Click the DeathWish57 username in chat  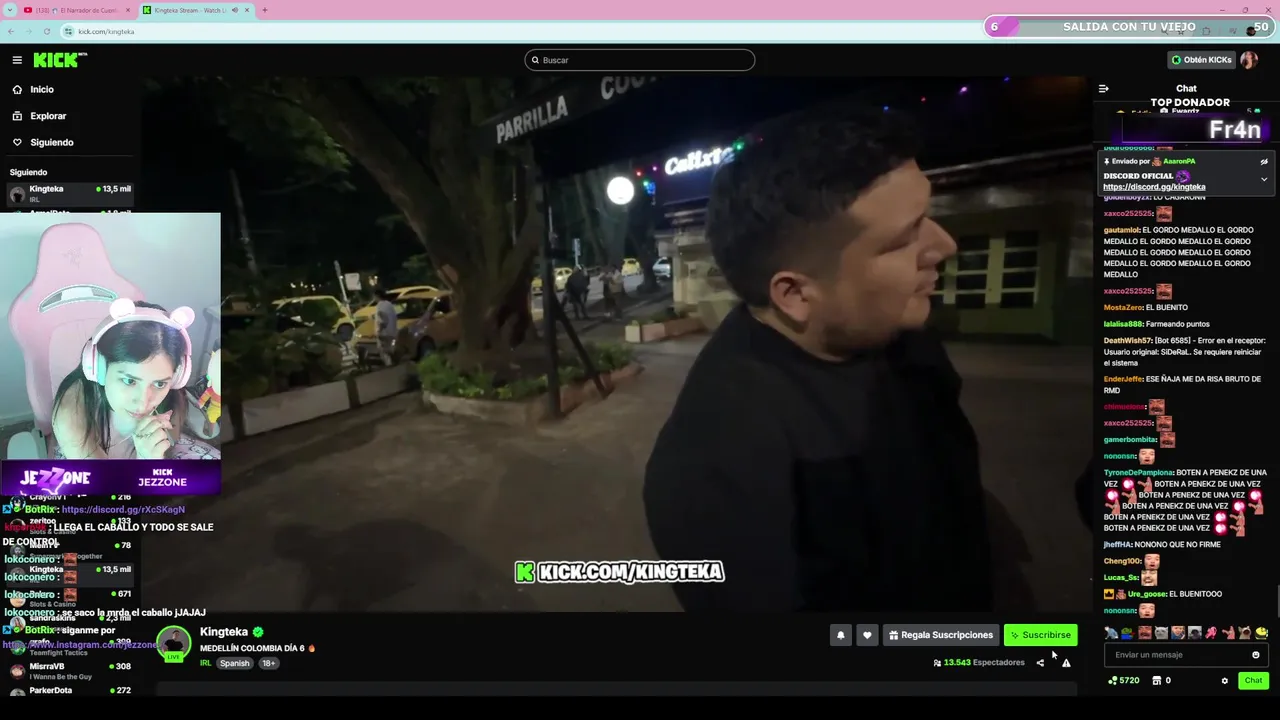(1127, 341)
